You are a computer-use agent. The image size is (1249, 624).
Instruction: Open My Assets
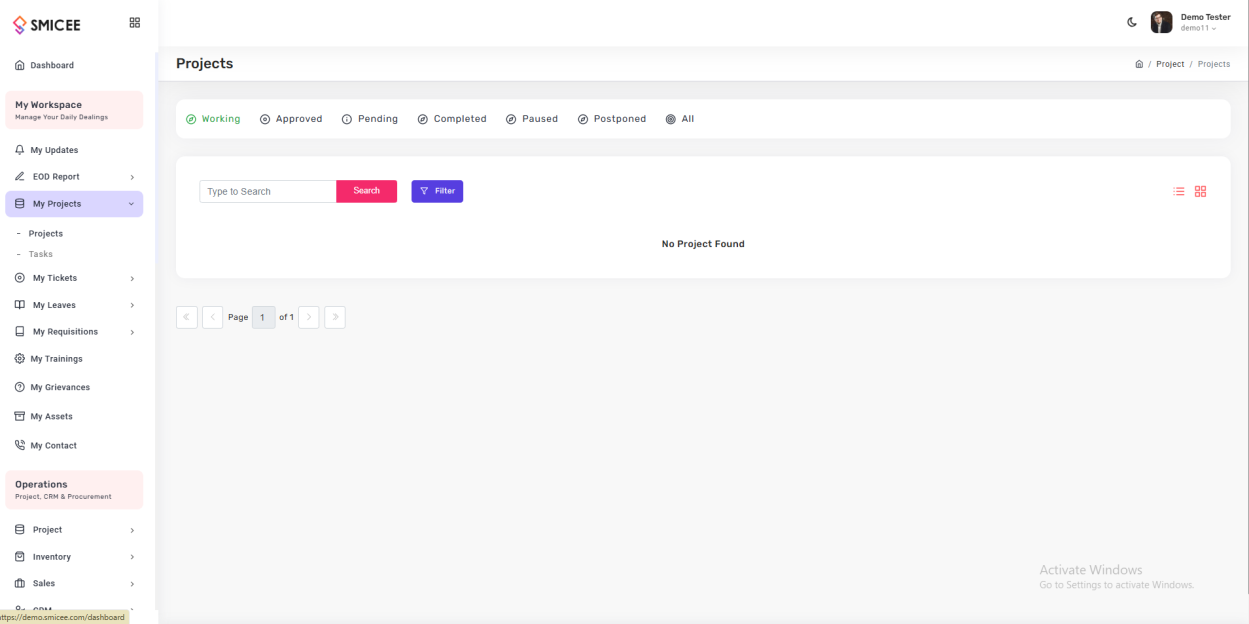(51, 416)
